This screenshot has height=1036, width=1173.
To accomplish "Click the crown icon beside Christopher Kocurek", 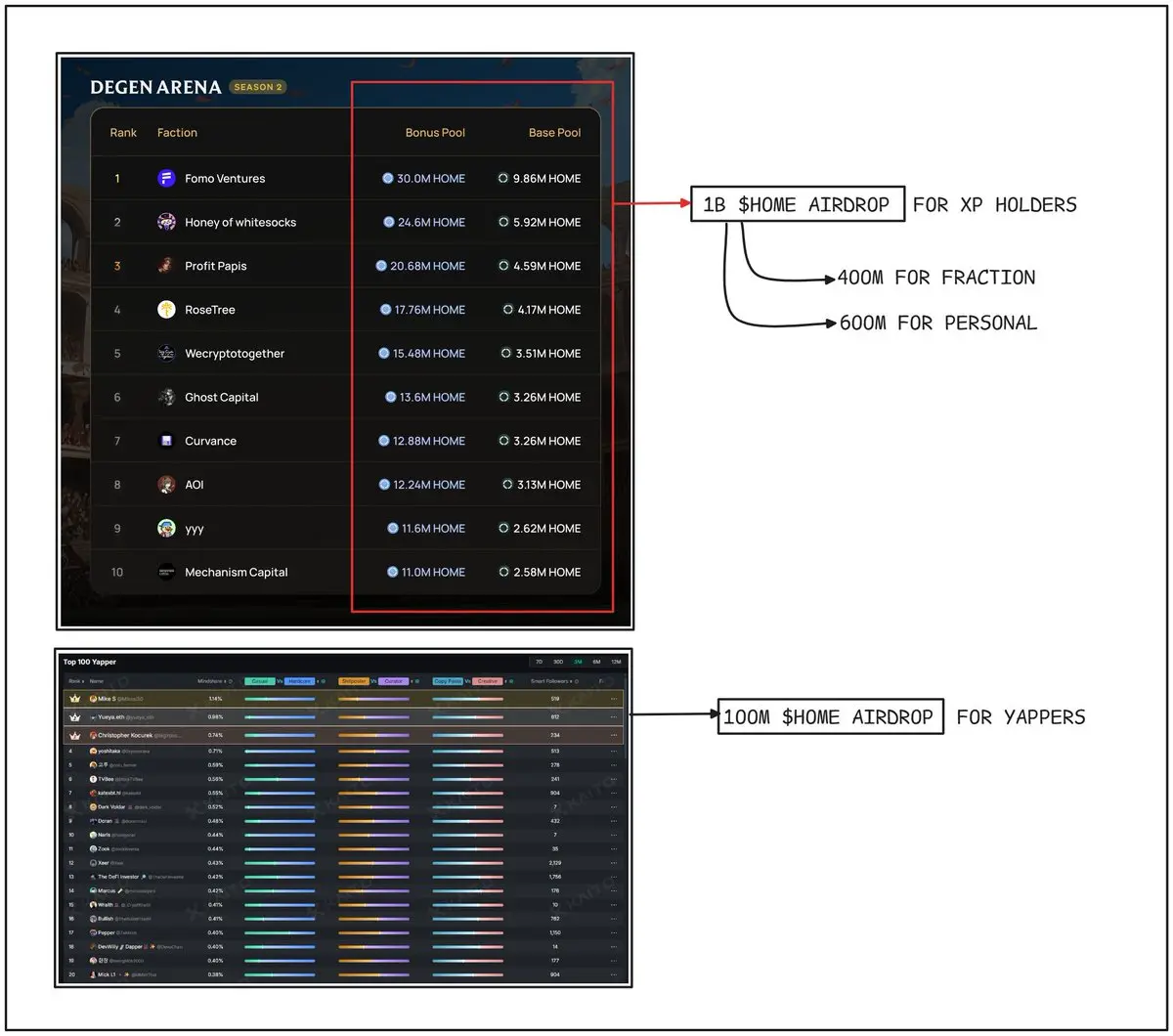I will tap(75, 735).
